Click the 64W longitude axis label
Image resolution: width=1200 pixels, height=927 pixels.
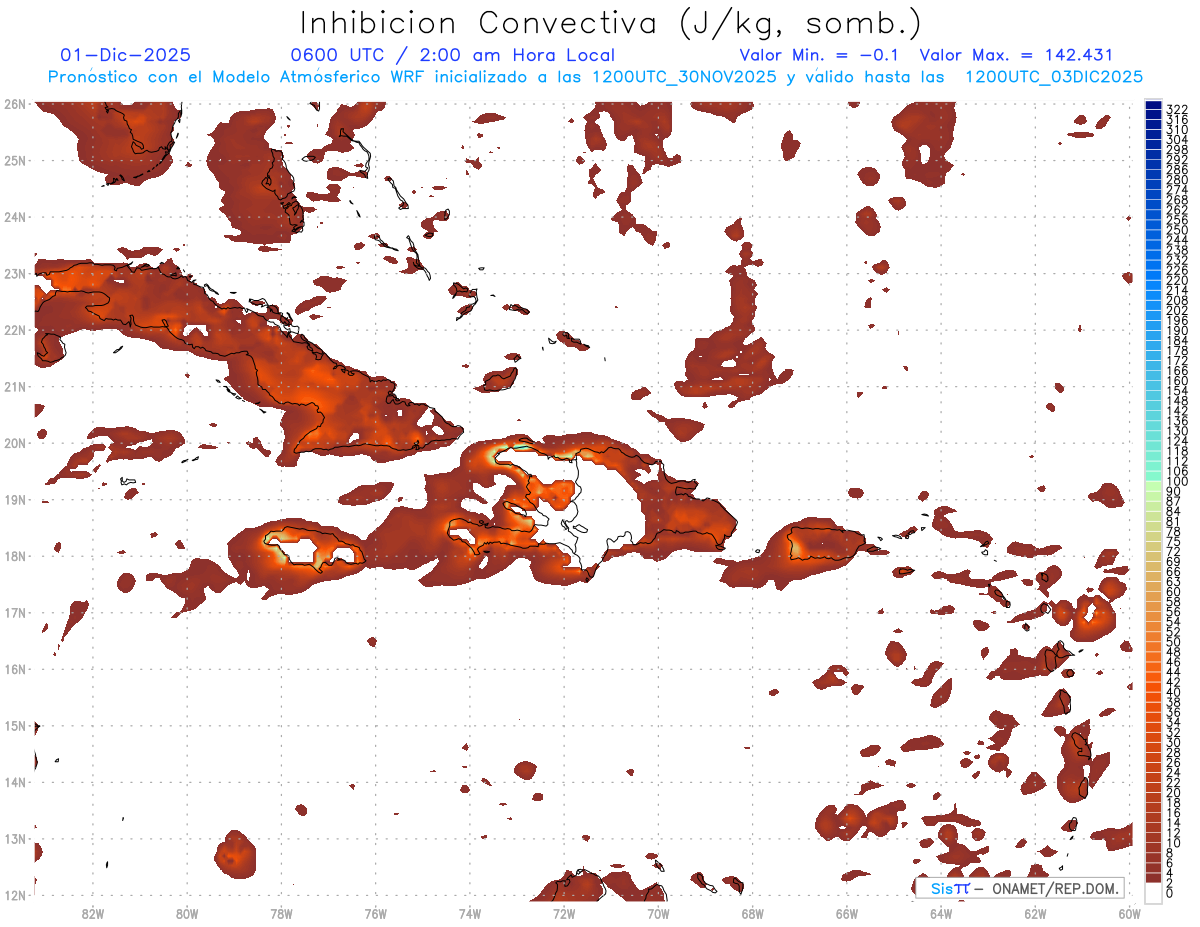[x=941, y=912]
